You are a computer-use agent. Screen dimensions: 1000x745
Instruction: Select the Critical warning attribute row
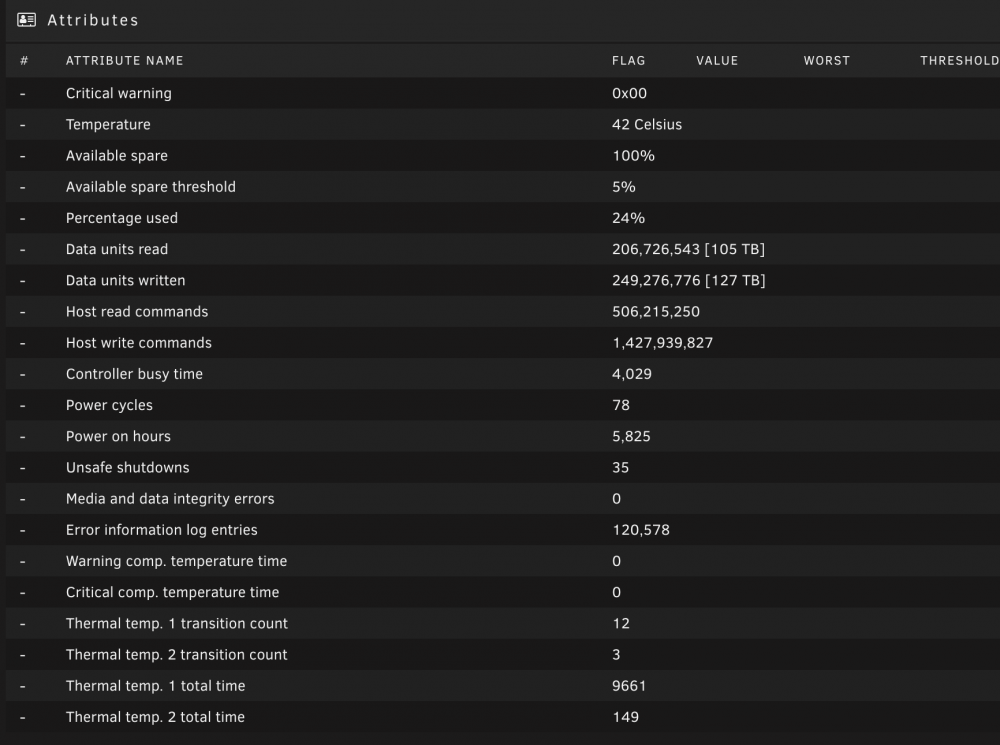[503, 93]
